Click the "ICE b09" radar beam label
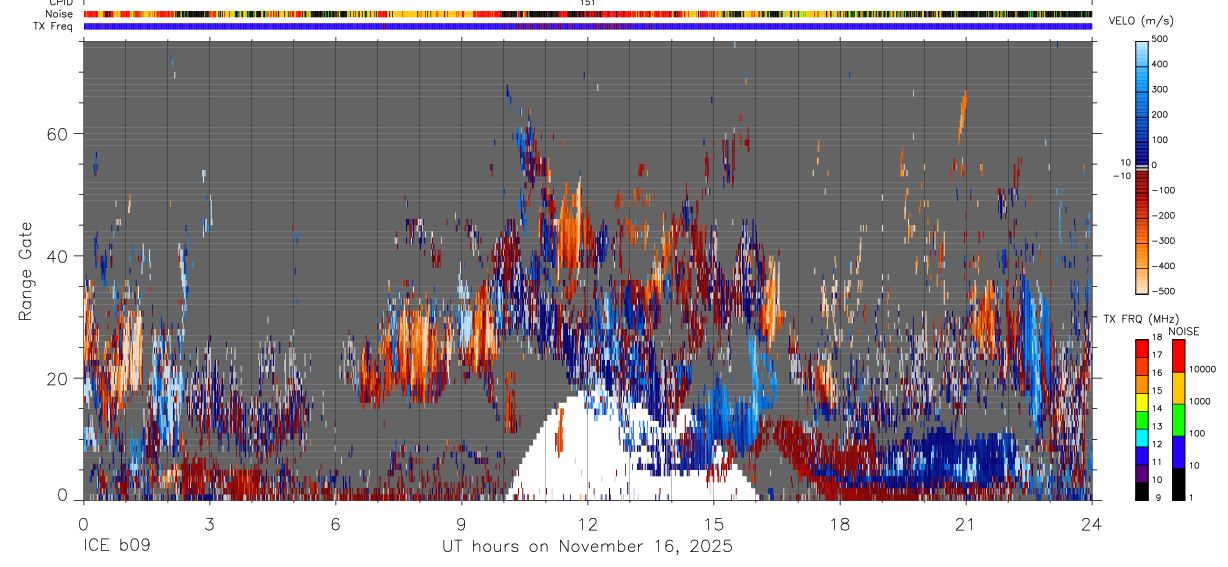The image size is (1228, 567). click(x=116, y=547)
